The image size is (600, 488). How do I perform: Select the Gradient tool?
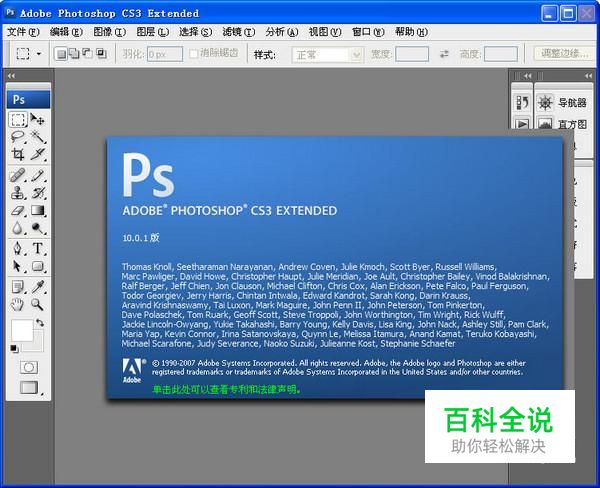pos(38,210)
